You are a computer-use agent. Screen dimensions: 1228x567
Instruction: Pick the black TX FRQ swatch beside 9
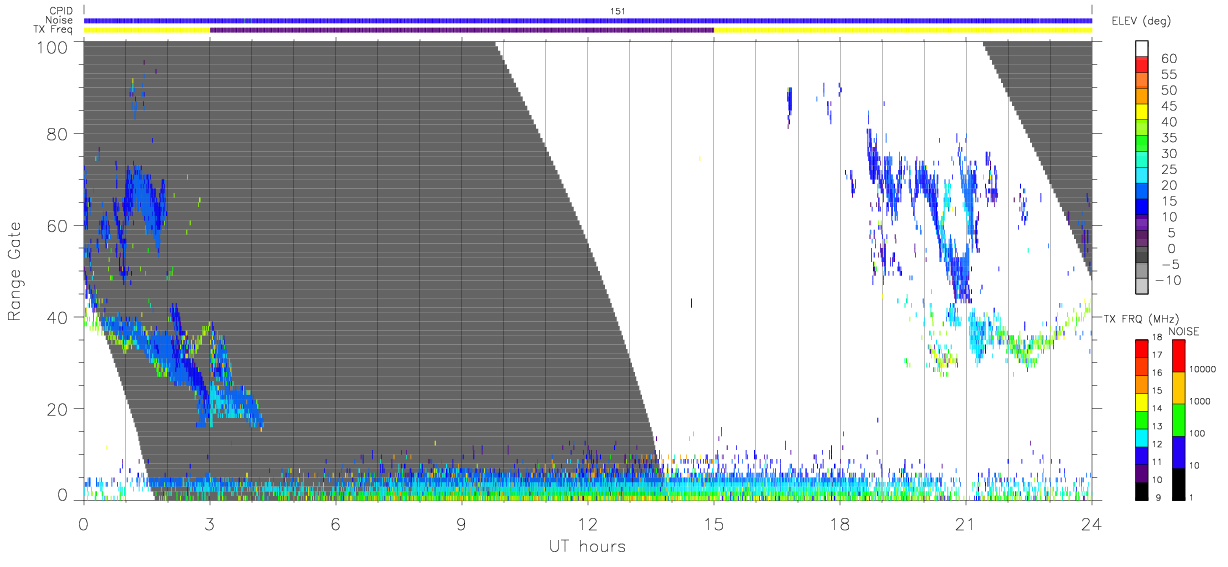[1142, 492]
